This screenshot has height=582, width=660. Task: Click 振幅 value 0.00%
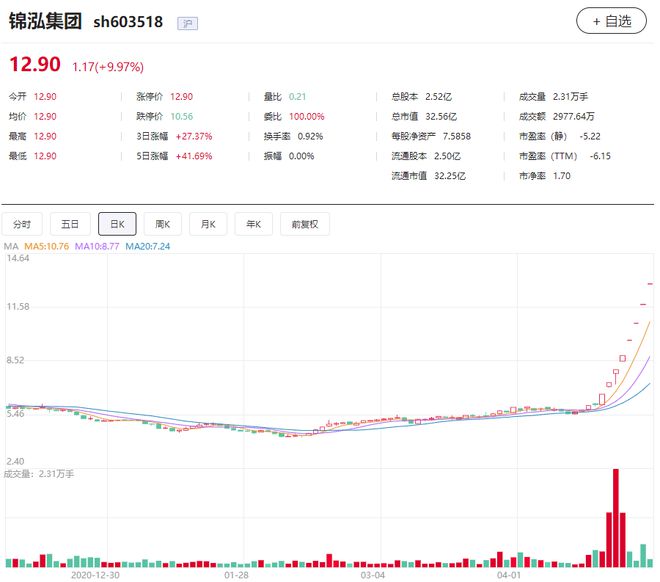[301, 156]
